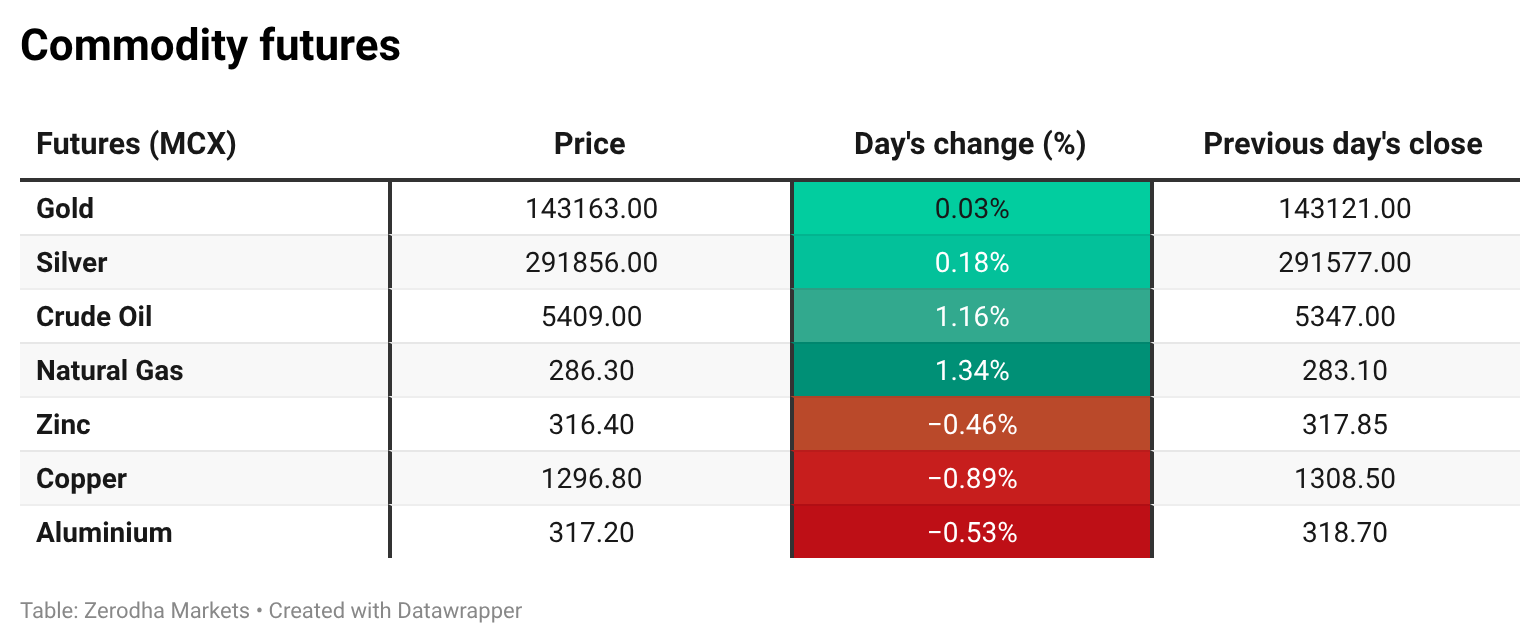Click the Commodity futures title
Image resolution: width=1540 pixels, height=644 pixels.
click(210, 46)
